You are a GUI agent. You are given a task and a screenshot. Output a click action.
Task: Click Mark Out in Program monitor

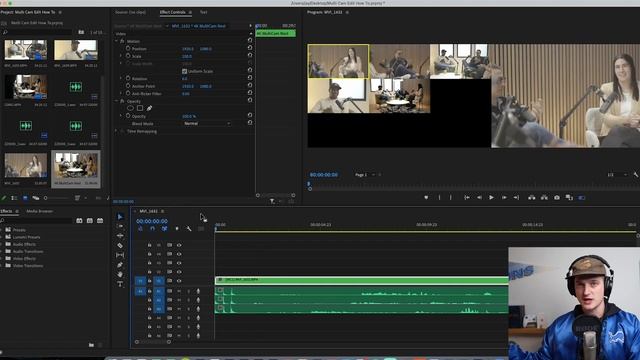[x=451, y=198]
